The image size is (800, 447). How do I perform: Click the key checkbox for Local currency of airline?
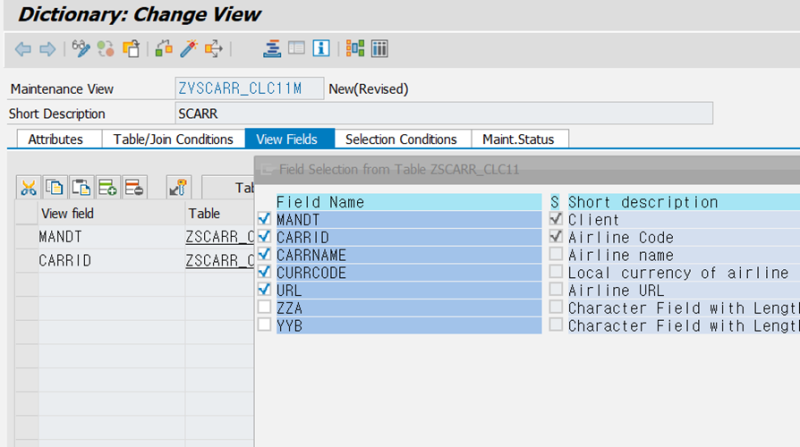(x=556, y=272)
